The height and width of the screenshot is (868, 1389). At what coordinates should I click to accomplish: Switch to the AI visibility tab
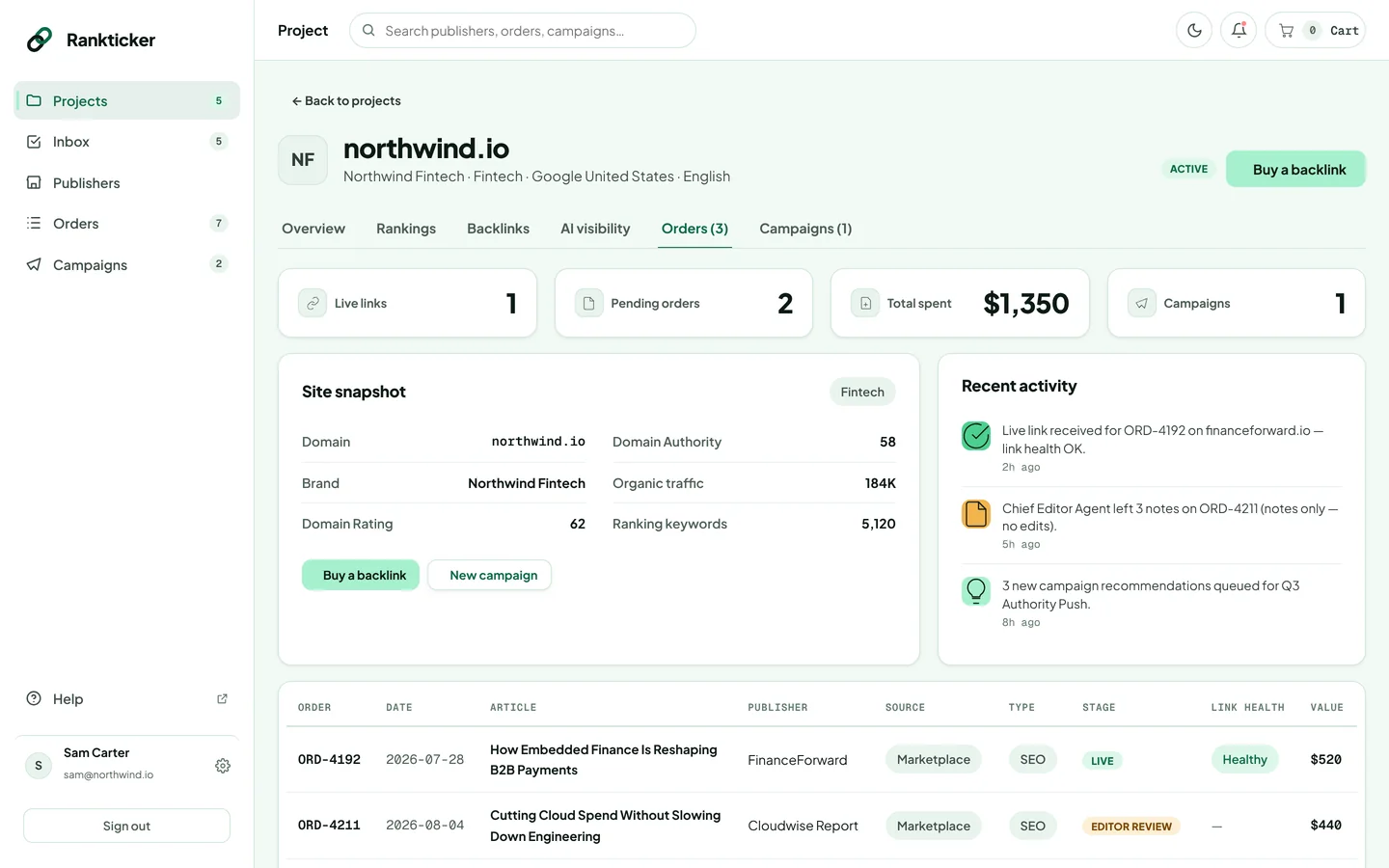[x=595, y=229]
